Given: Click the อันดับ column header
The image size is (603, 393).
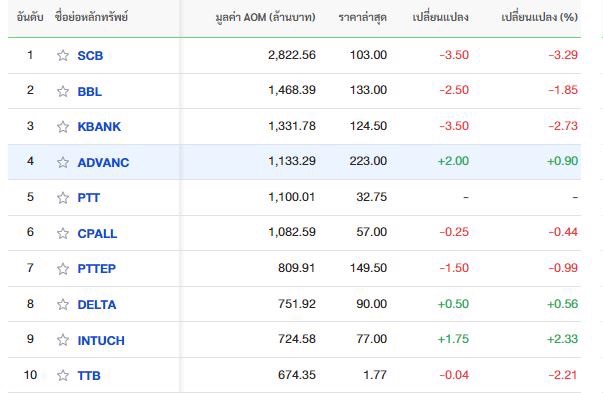Looking at the screenshot, I should tap(30, 17).
